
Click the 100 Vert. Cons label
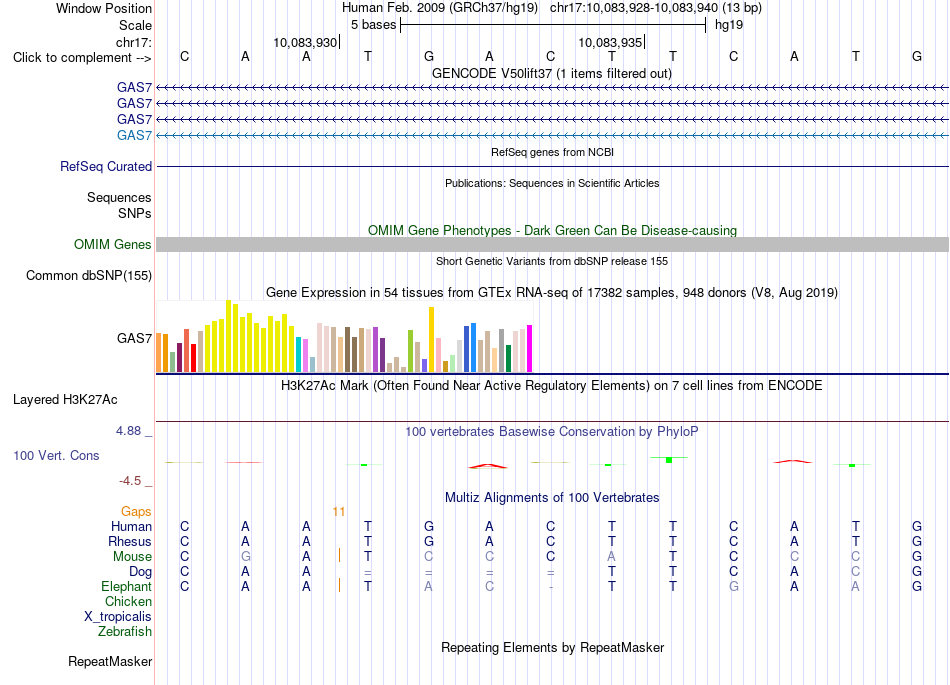click(56, 455)
